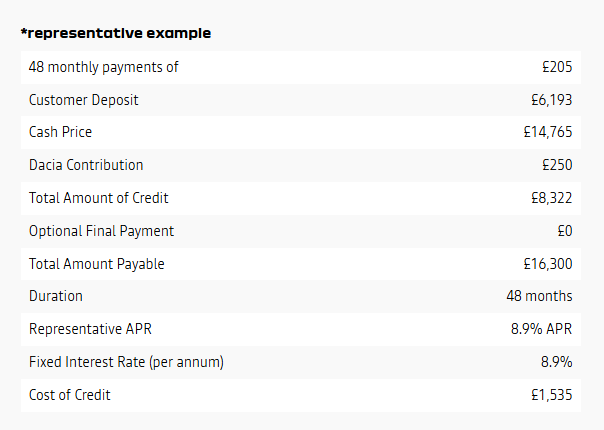Screen dimensions: 604x430
Task: Click the 8.9% APR value
Action: (x=542, y=329)
